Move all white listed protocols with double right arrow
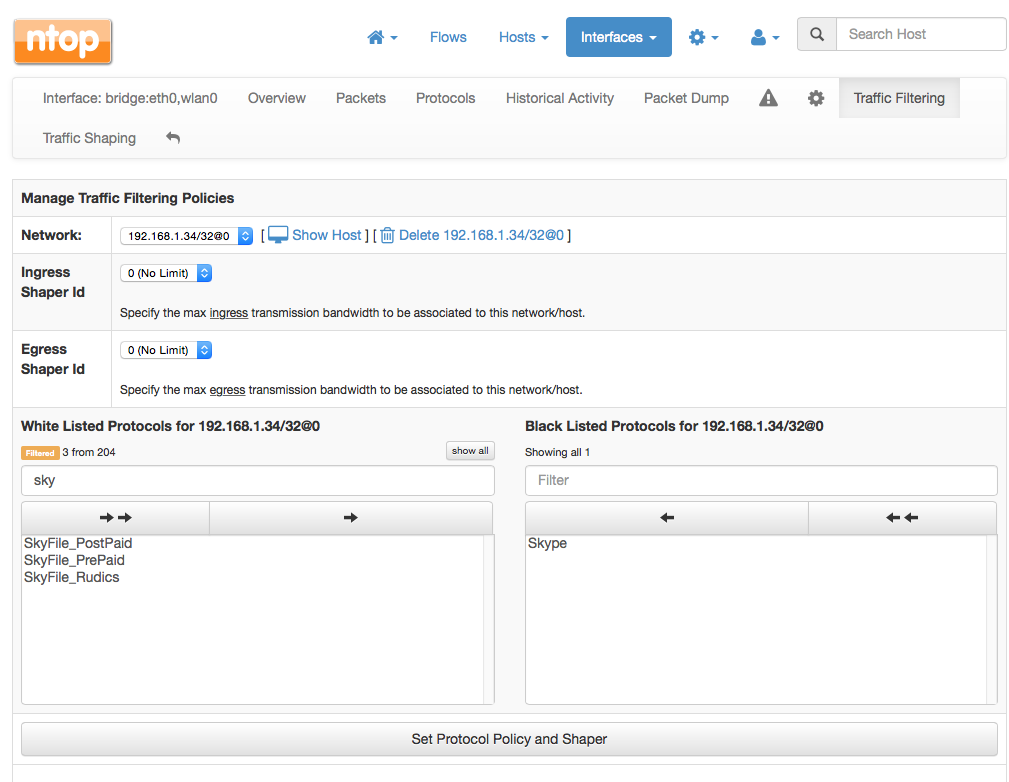 click(x=116, y=517)
